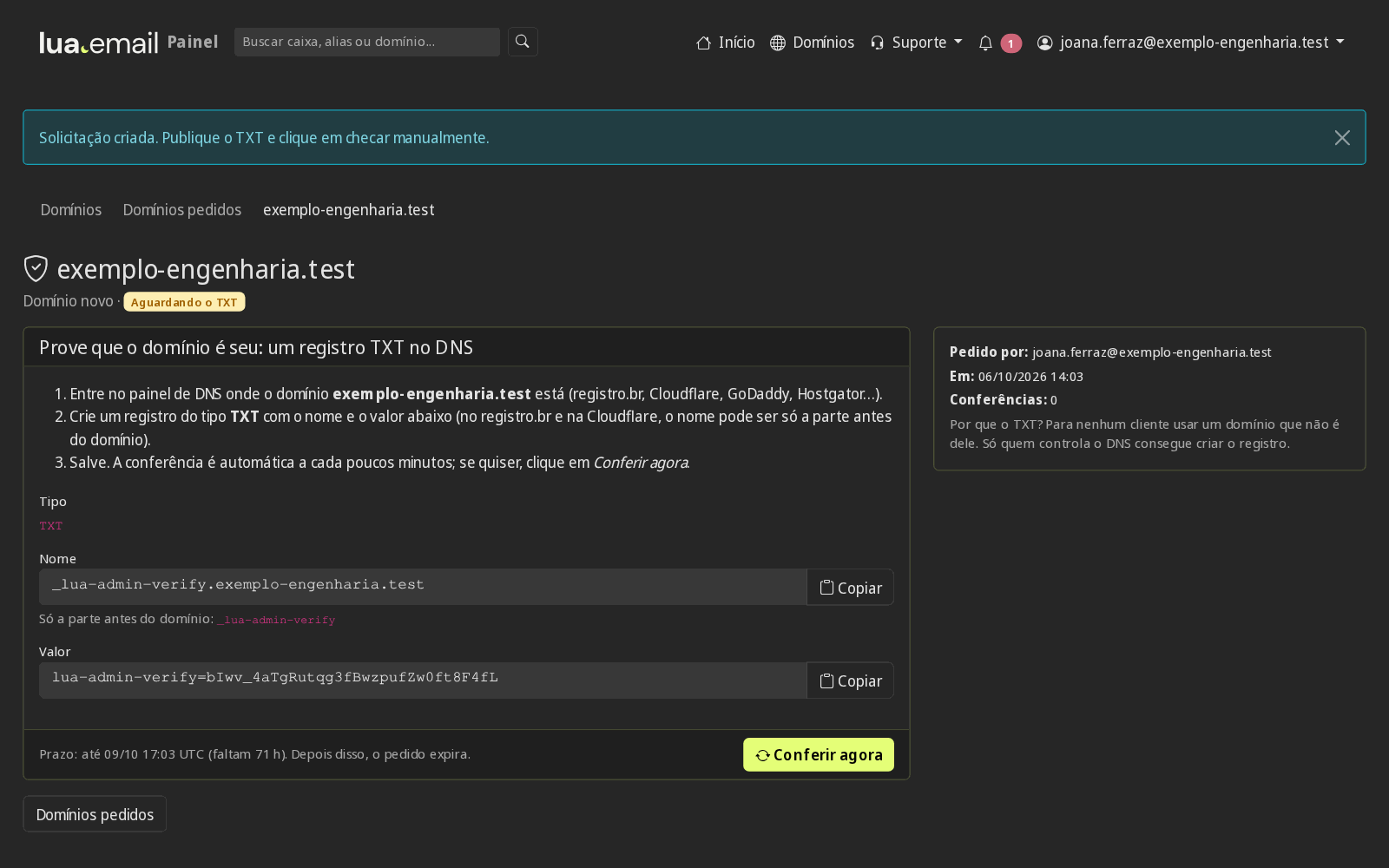Click the headset icon beside Suporte
Image resolution: width=1389 pixels, height=868 pixels.
pyautogui.click(x=877, y=43)
